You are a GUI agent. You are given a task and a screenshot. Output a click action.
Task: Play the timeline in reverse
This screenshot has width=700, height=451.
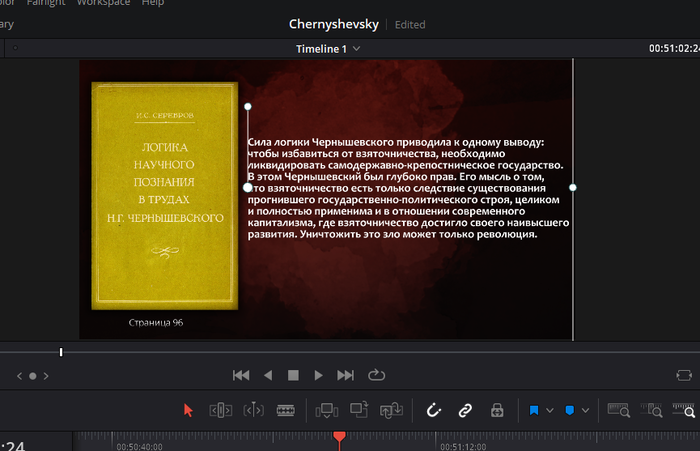pos(268,375)
